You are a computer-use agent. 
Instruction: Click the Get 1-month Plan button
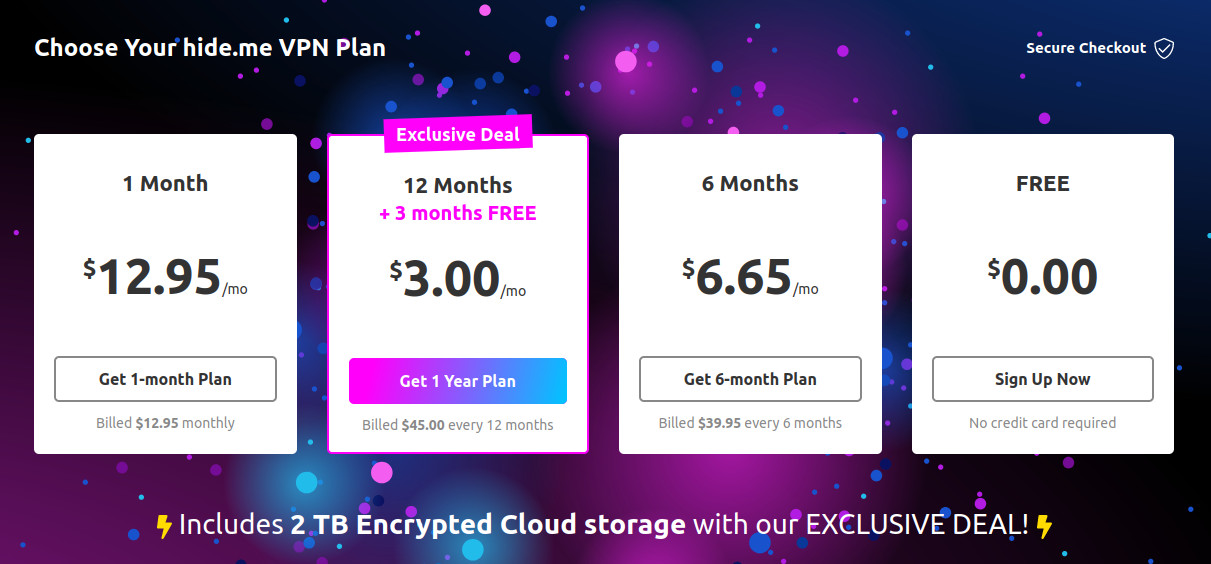[165, 379]
